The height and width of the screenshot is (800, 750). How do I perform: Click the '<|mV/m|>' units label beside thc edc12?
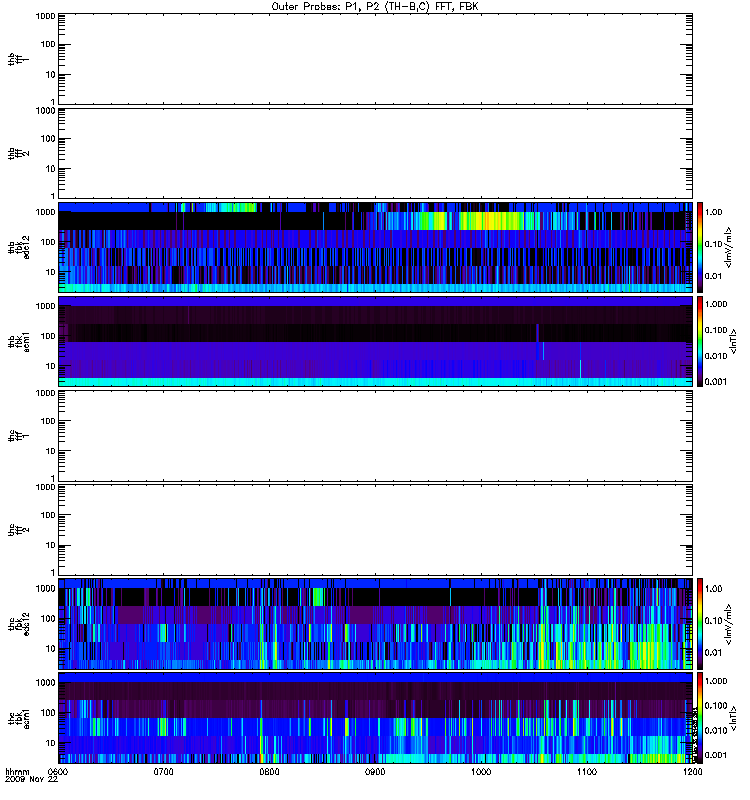(729, 624)
